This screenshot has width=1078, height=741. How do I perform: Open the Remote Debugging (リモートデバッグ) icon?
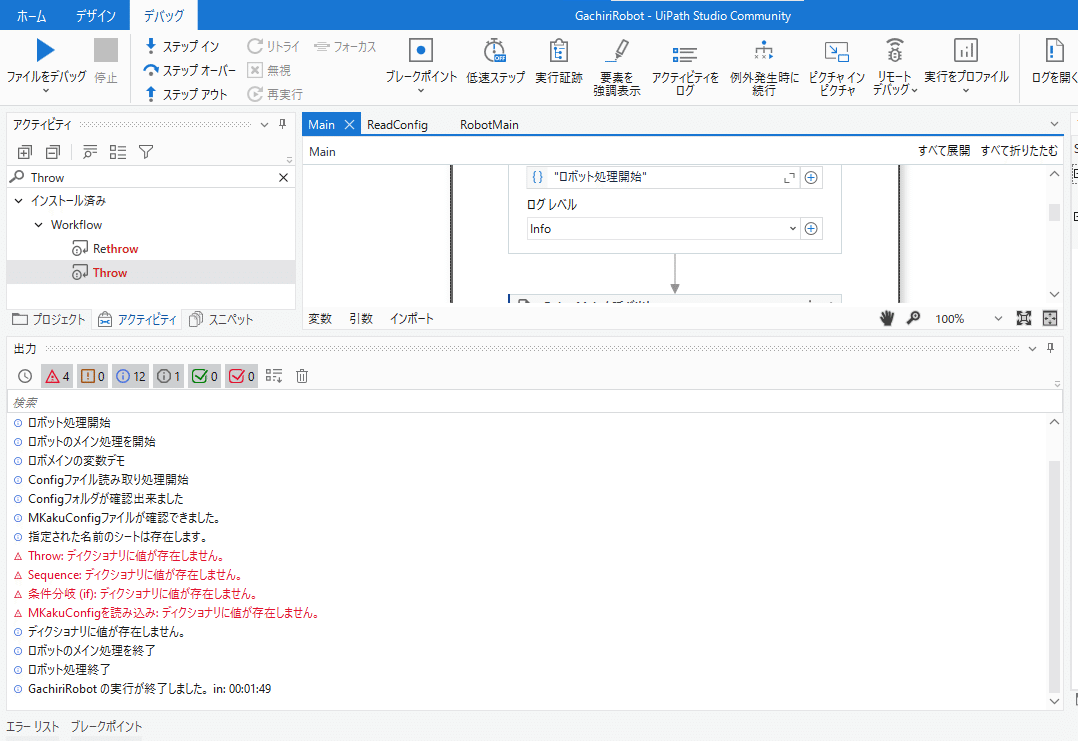click(x=894, y=50)
